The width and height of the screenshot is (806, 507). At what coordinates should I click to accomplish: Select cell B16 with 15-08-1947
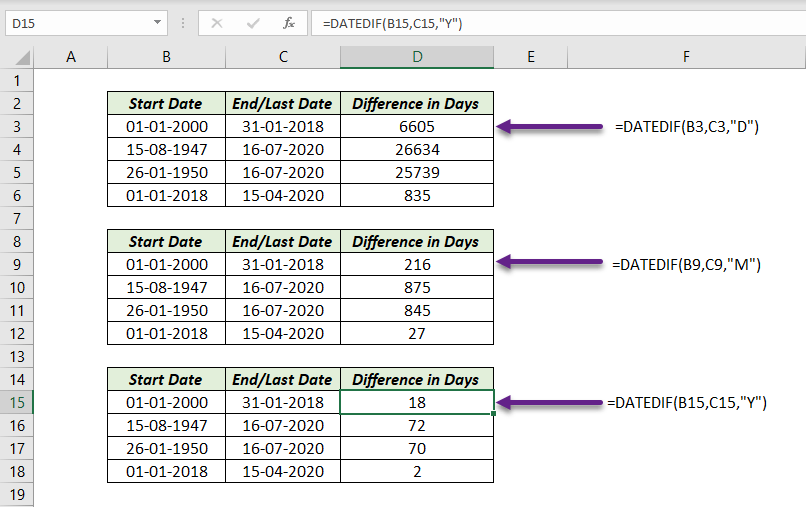(167, 425)
